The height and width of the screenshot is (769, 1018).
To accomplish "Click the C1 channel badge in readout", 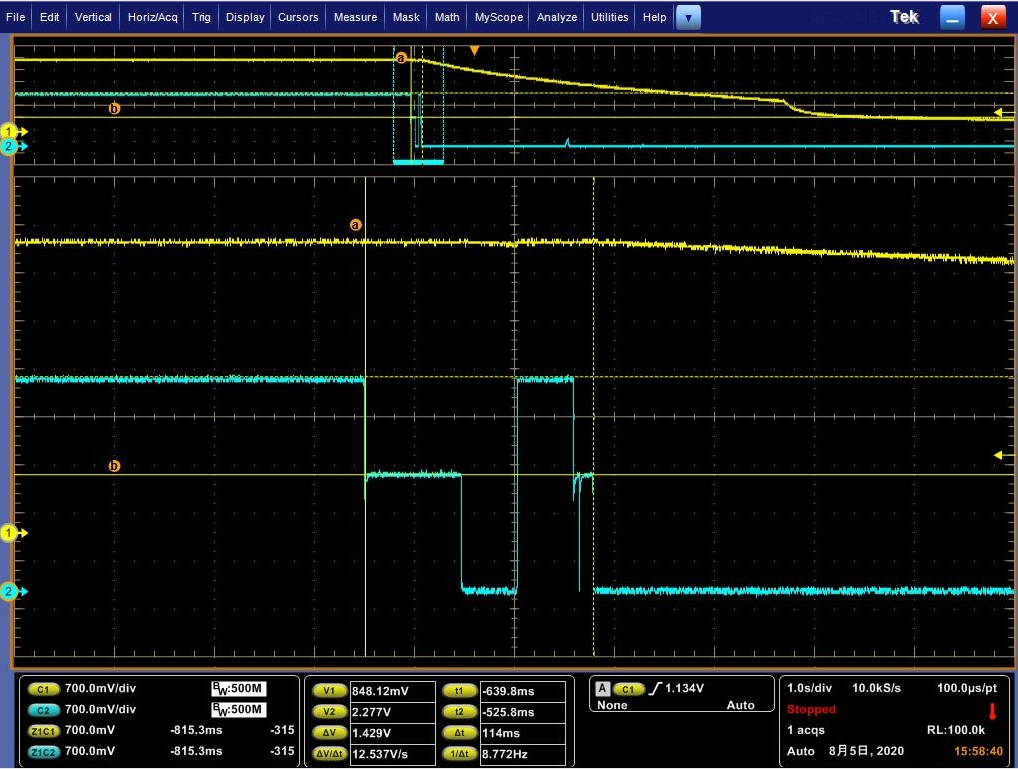I will coord(43,690).
